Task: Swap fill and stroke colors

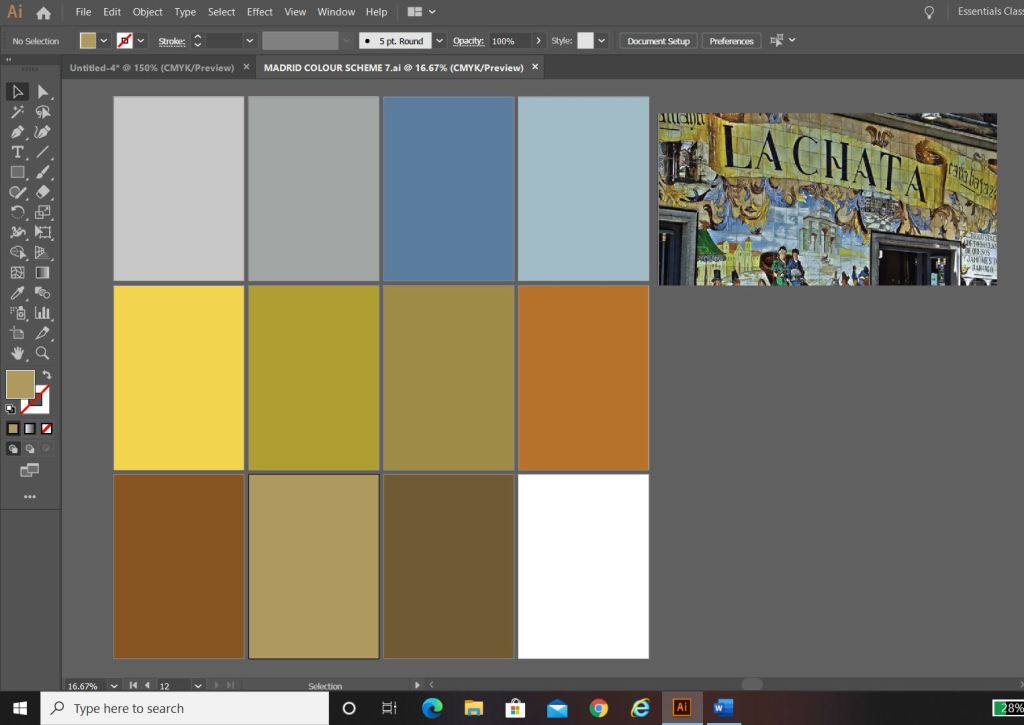Action: (x=46, y=375)
